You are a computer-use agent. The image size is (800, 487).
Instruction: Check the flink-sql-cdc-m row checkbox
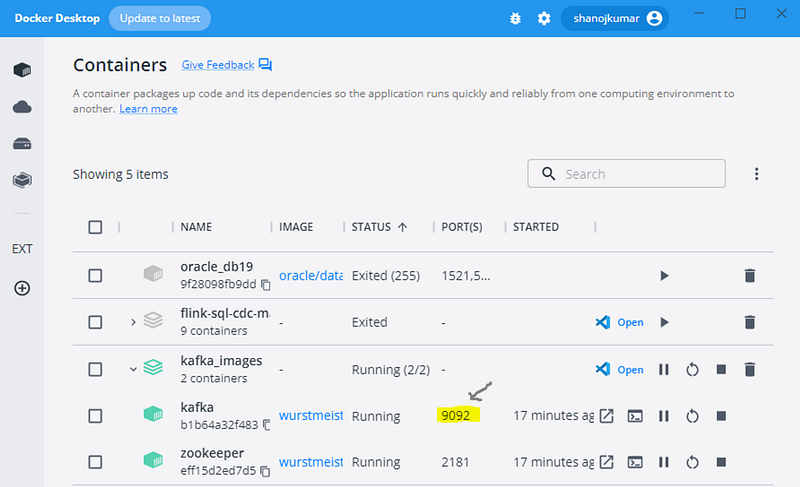click(95, 322)
